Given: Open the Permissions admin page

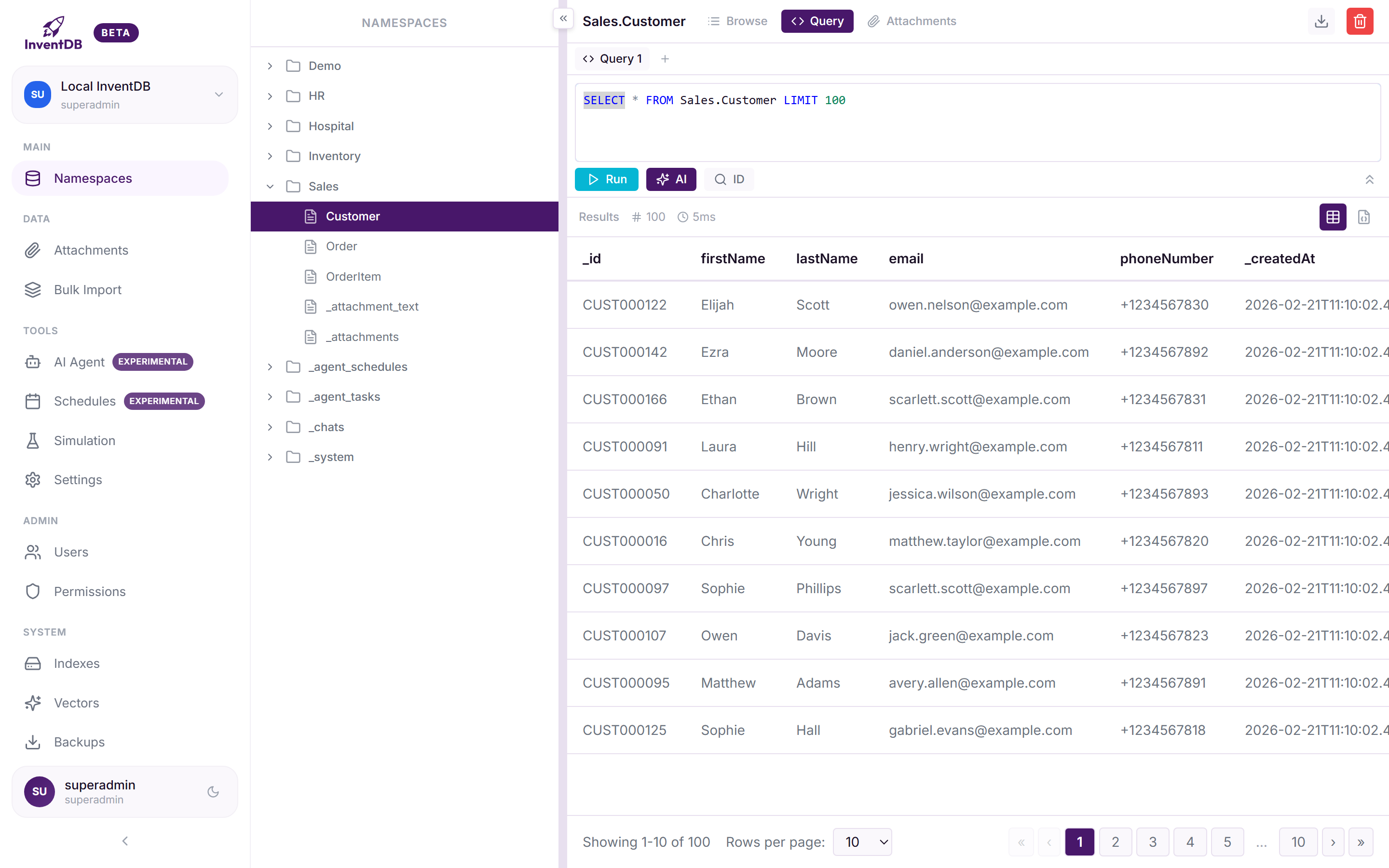Looking at the screenshot, I should 90,591.
